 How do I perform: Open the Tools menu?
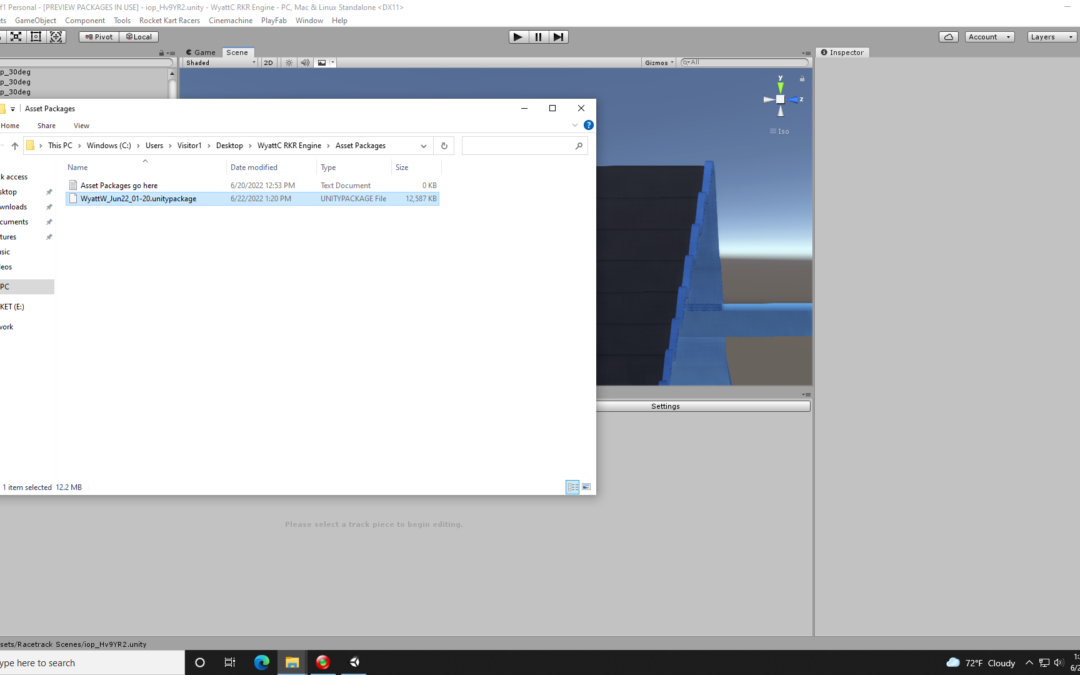click(x=122, y=21)
